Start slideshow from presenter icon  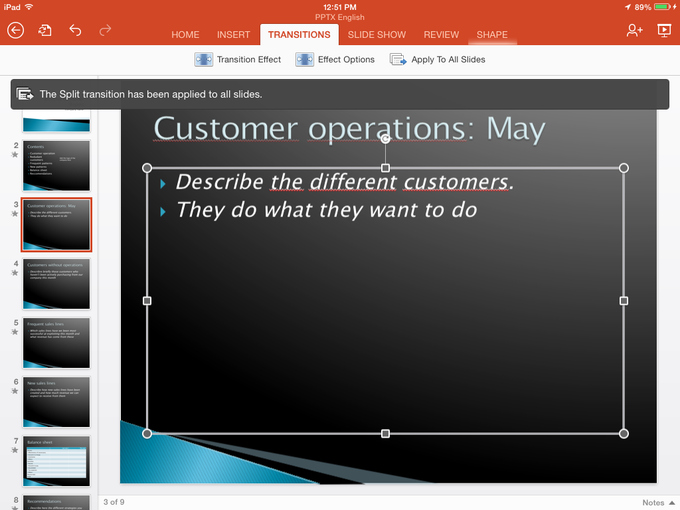tap(664, 30)
